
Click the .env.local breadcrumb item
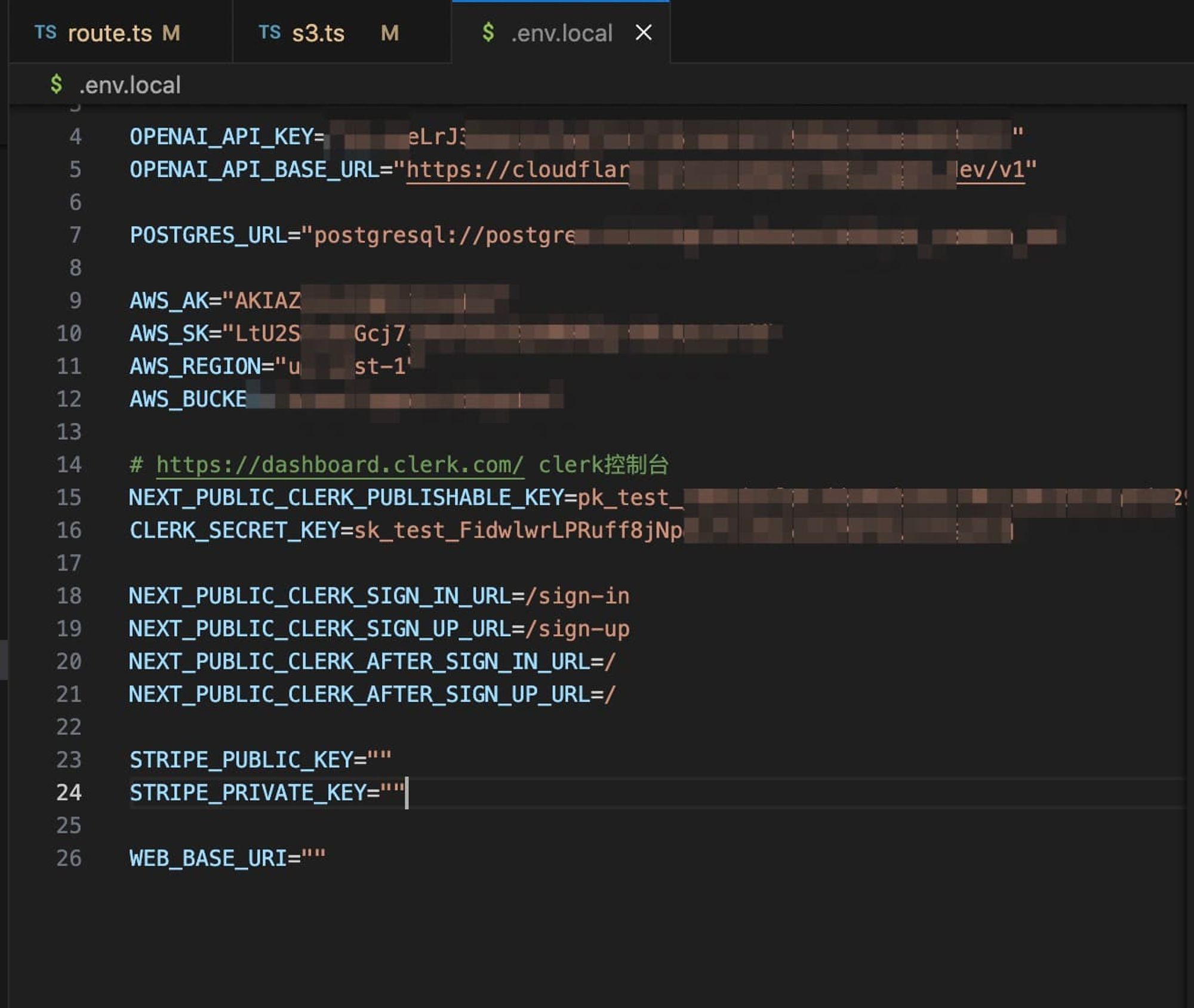click(x=130, y=85)
